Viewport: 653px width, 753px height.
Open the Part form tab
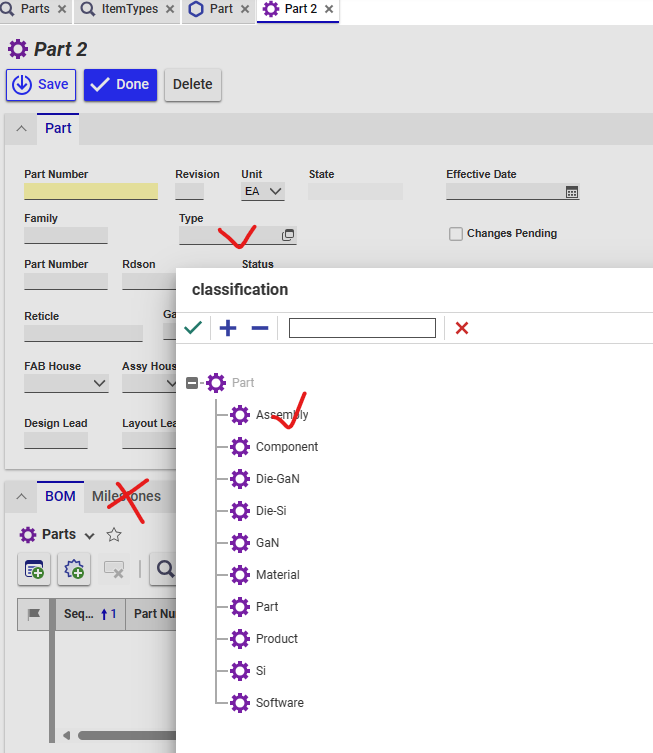click(58, 128)
